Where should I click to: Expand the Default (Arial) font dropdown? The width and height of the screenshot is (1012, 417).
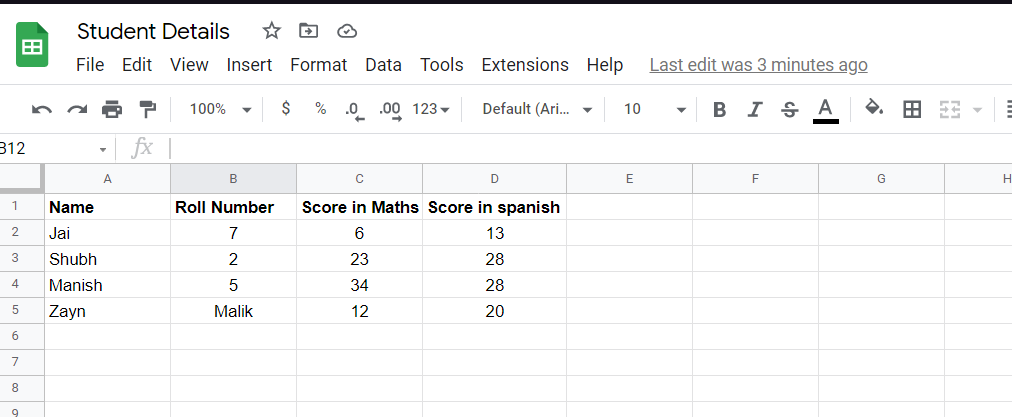[x=537, y=109]
